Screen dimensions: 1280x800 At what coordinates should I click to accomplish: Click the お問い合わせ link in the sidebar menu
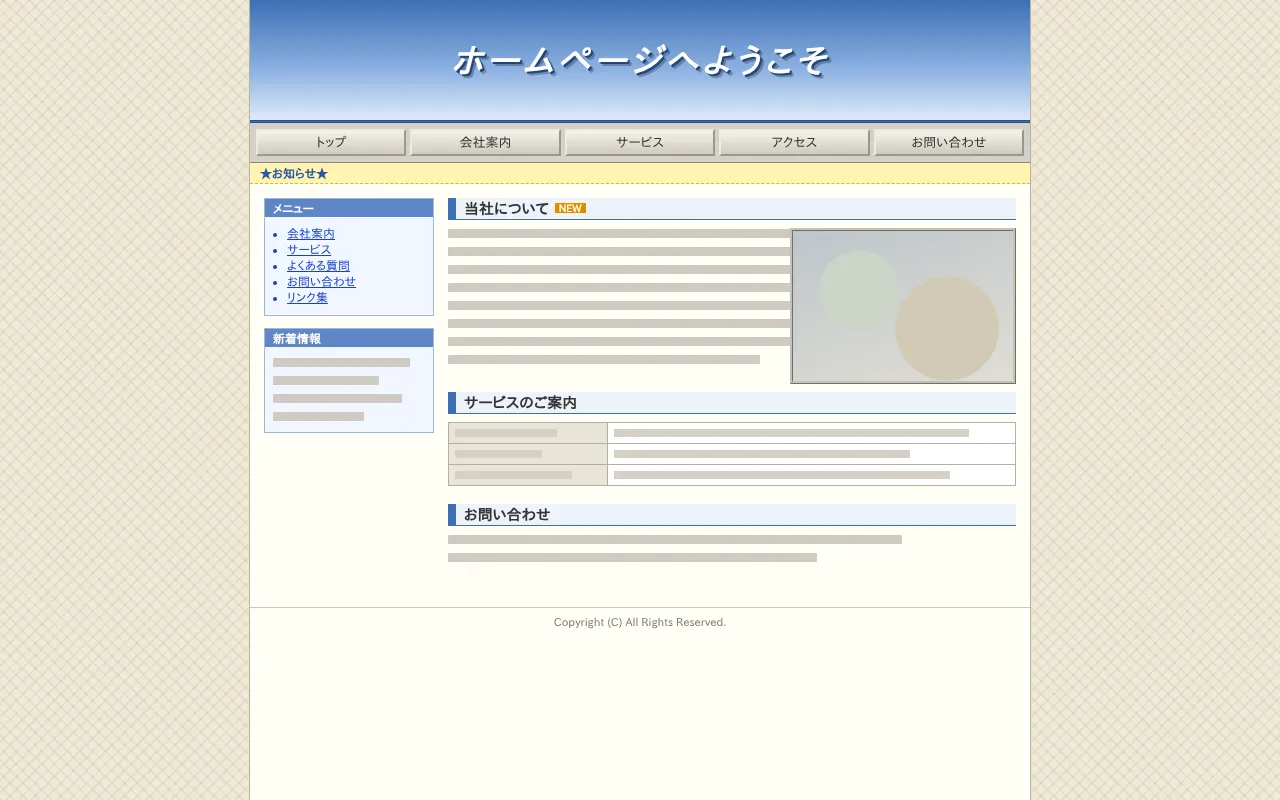[x=321, y=282]
